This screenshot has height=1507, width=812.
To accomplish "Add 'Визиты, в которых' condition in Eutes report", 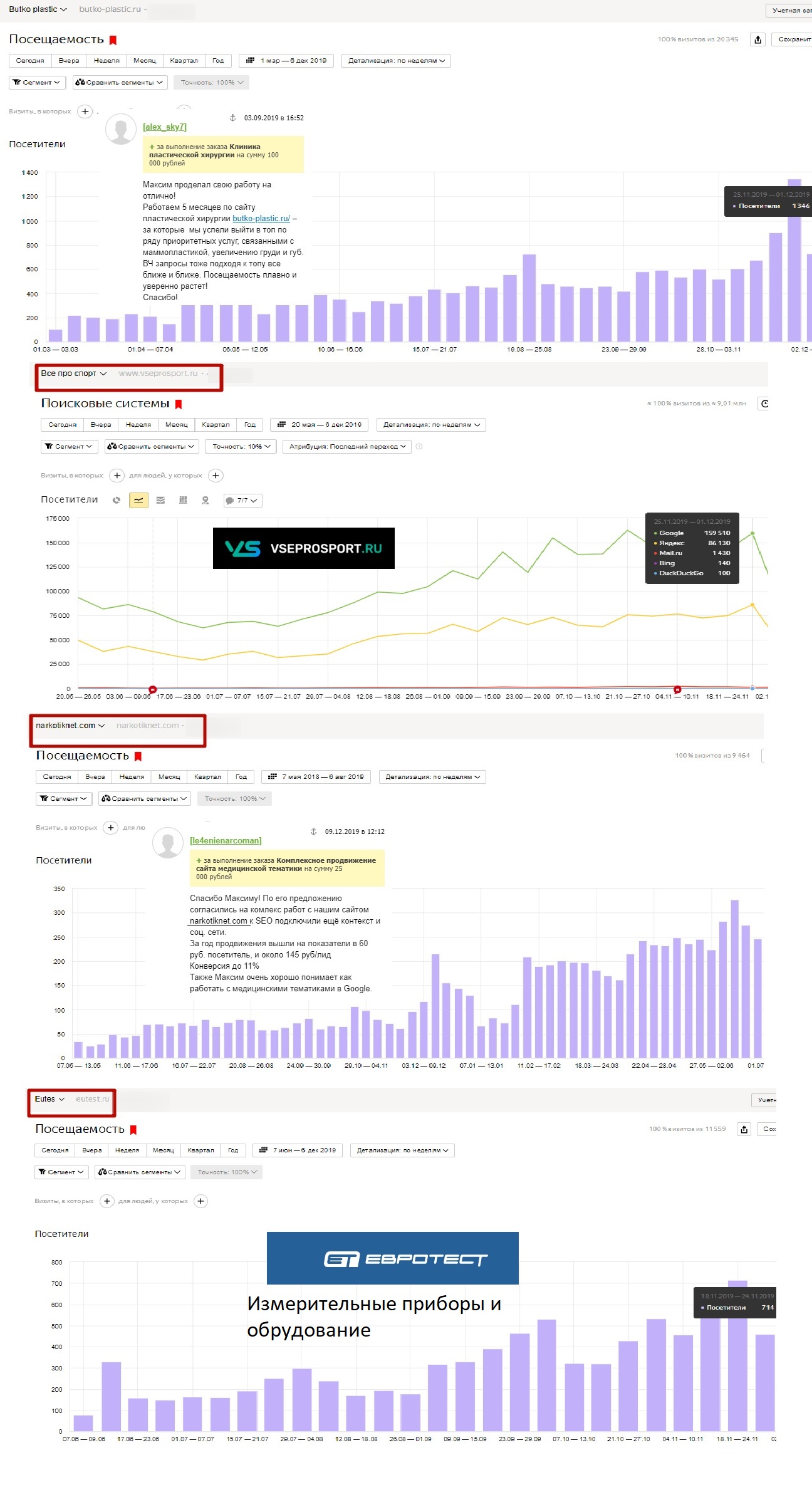I will [x=107, y=1201].
